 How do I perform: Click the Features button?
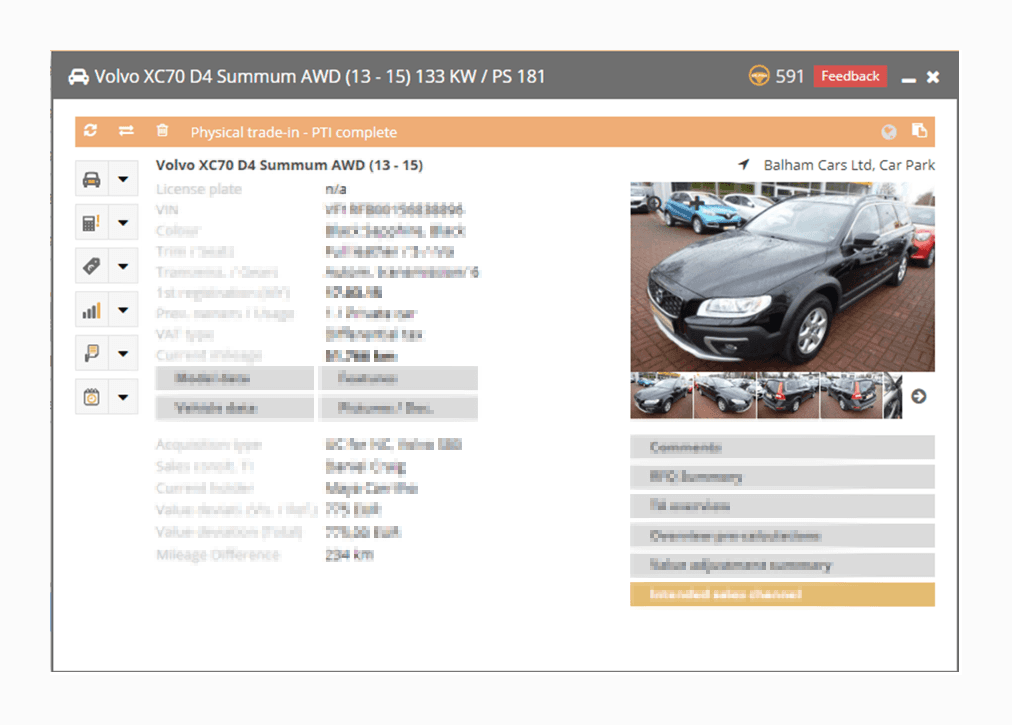click(x=398, y=378)
